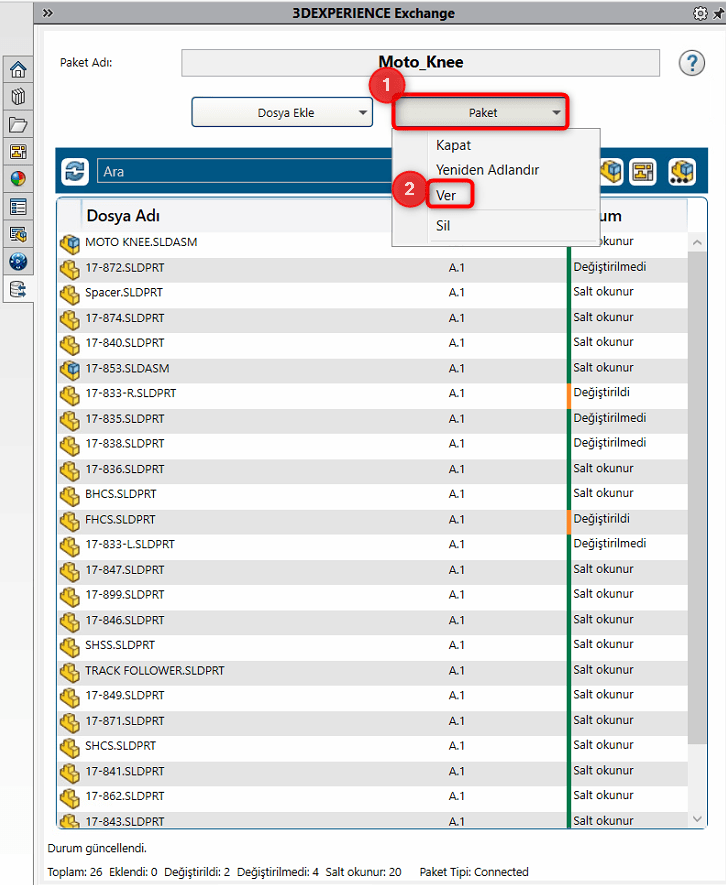Open the Custom Properties list tab
The height and width of the screenshot is (885, 726).
point(18,207)
